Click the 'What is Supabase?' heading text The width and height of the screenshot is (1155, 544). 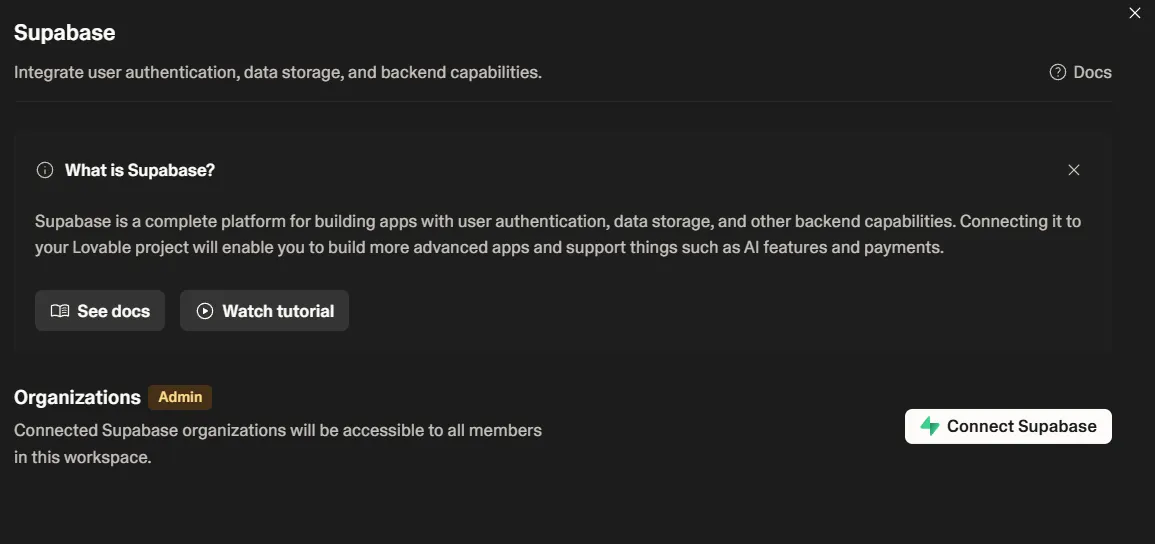tap(140, 170)
